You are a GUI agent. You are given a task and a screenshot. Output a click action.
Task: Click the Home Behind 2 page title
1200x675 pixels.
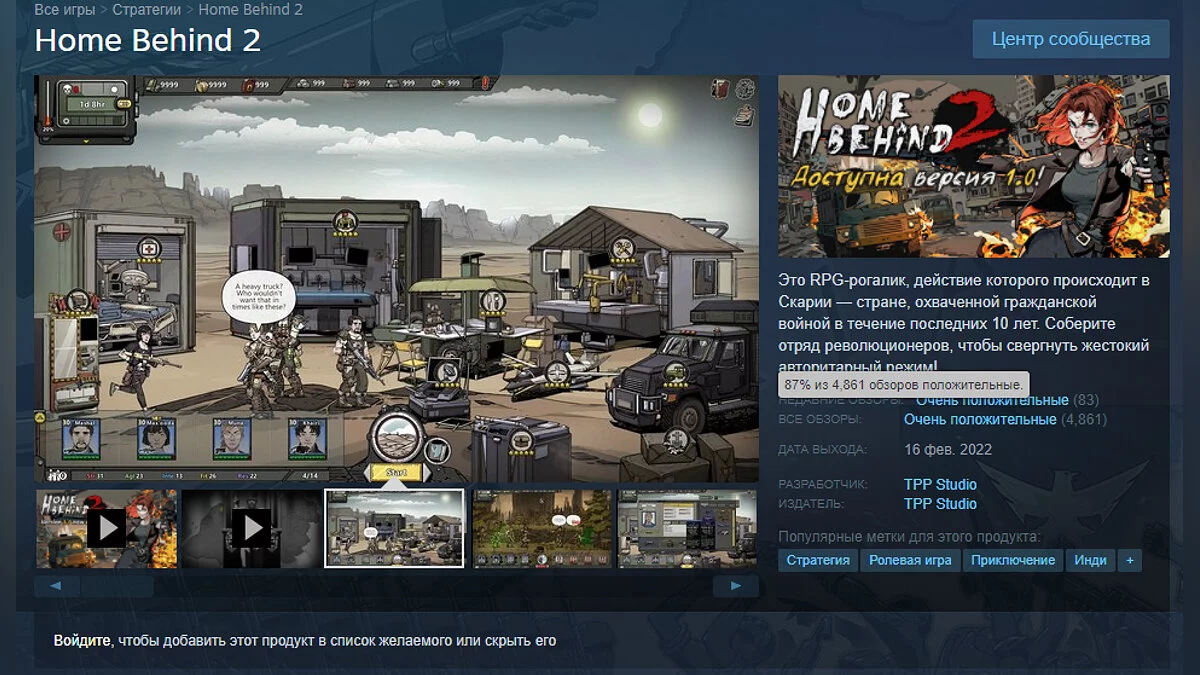coord(148,40)
